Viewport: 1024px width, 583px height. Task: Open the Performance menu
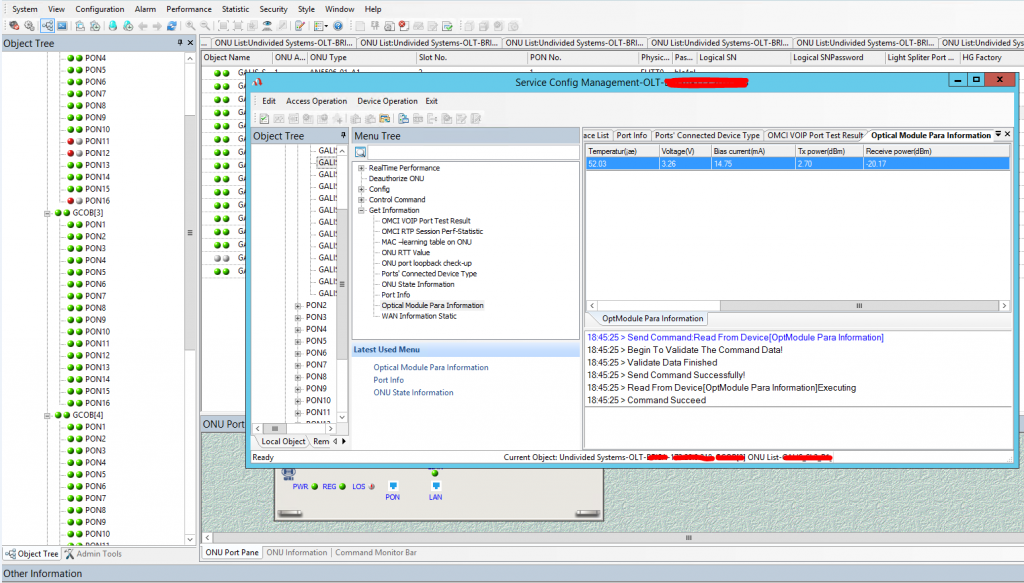[x=188, y=9]
